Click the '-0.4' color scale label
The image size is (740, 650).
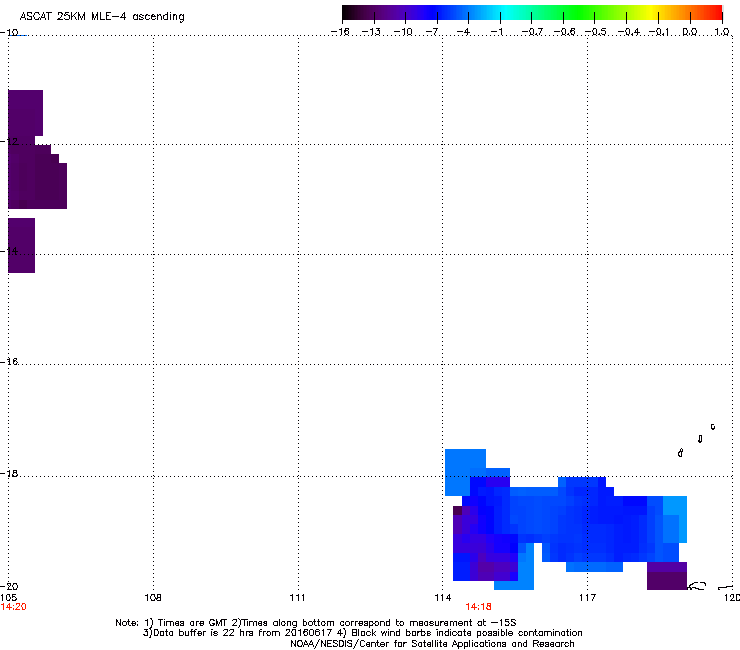click(x=629, y=32)
